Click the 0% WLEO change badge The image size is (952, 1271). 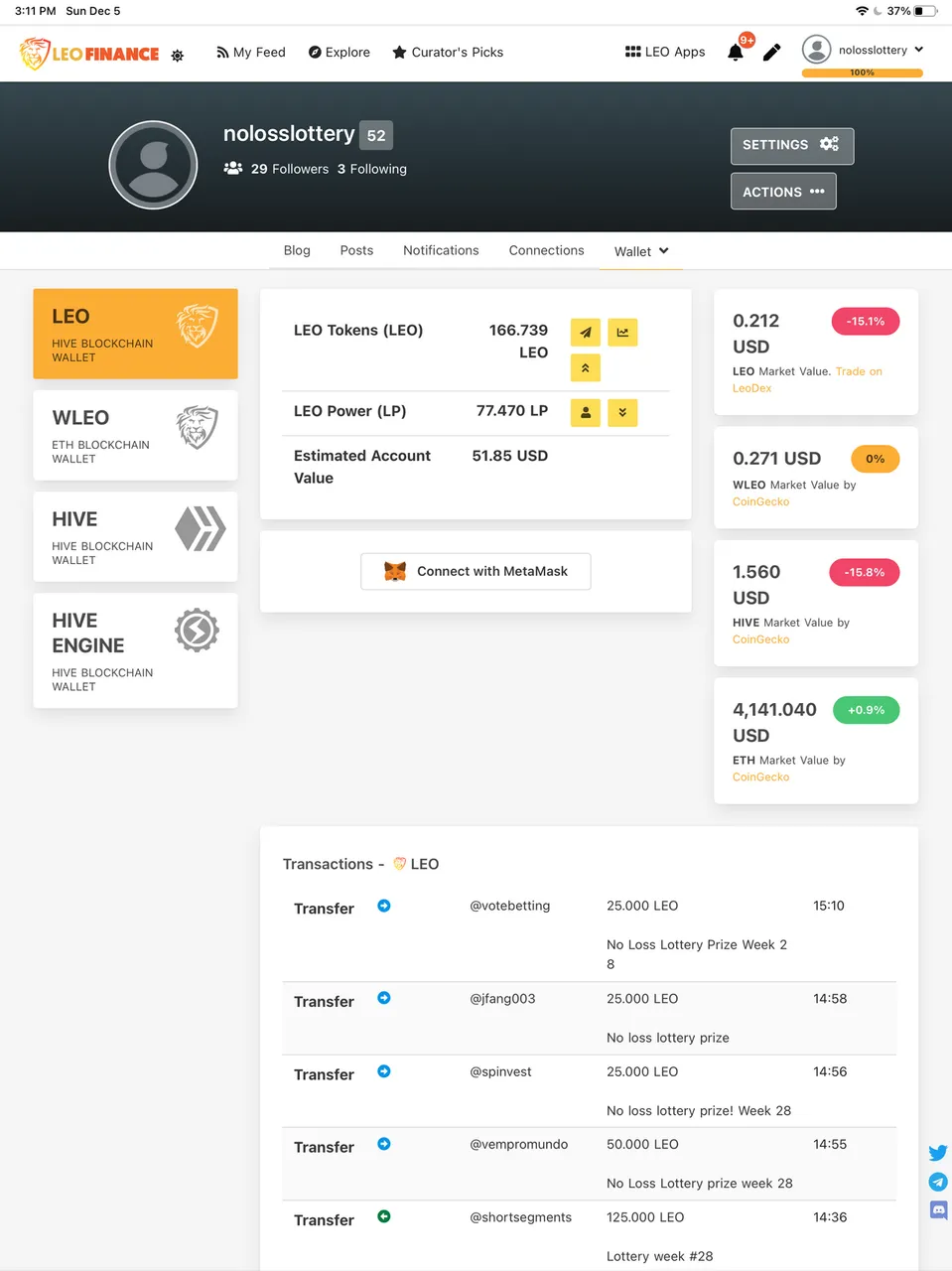pyautogui.click(x=875, y=459)
